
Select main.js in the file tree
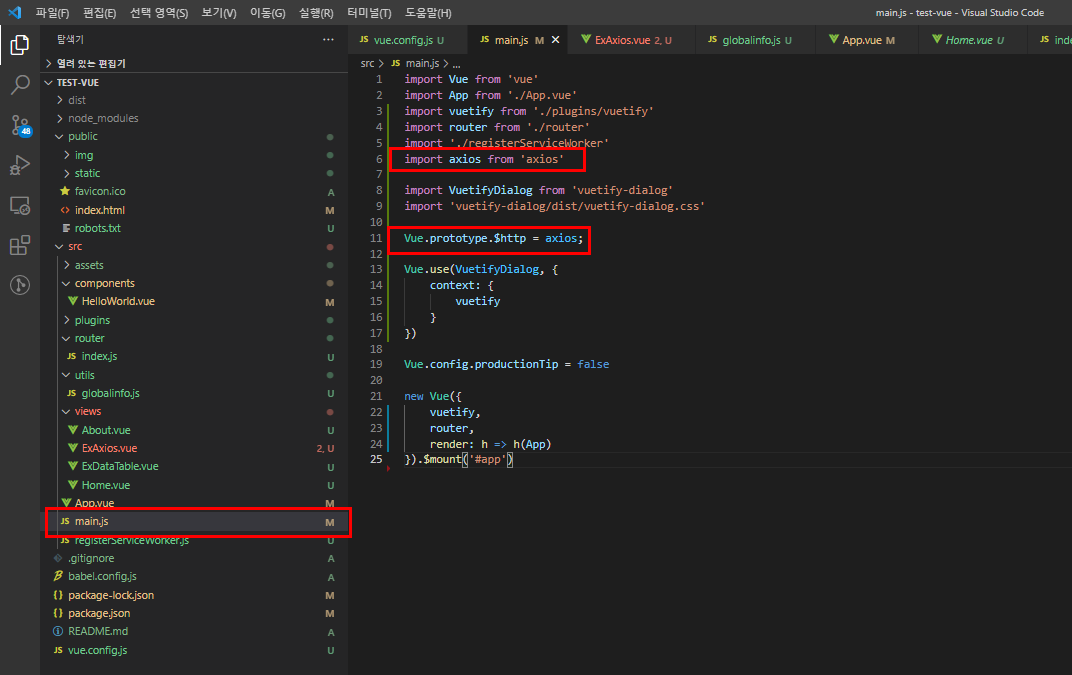[x=194, y=521]
